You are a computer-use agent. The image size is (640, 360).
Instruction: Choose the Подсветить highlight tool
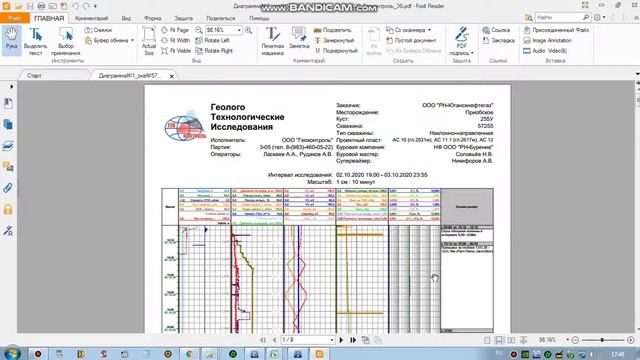(x=333, y=30)
